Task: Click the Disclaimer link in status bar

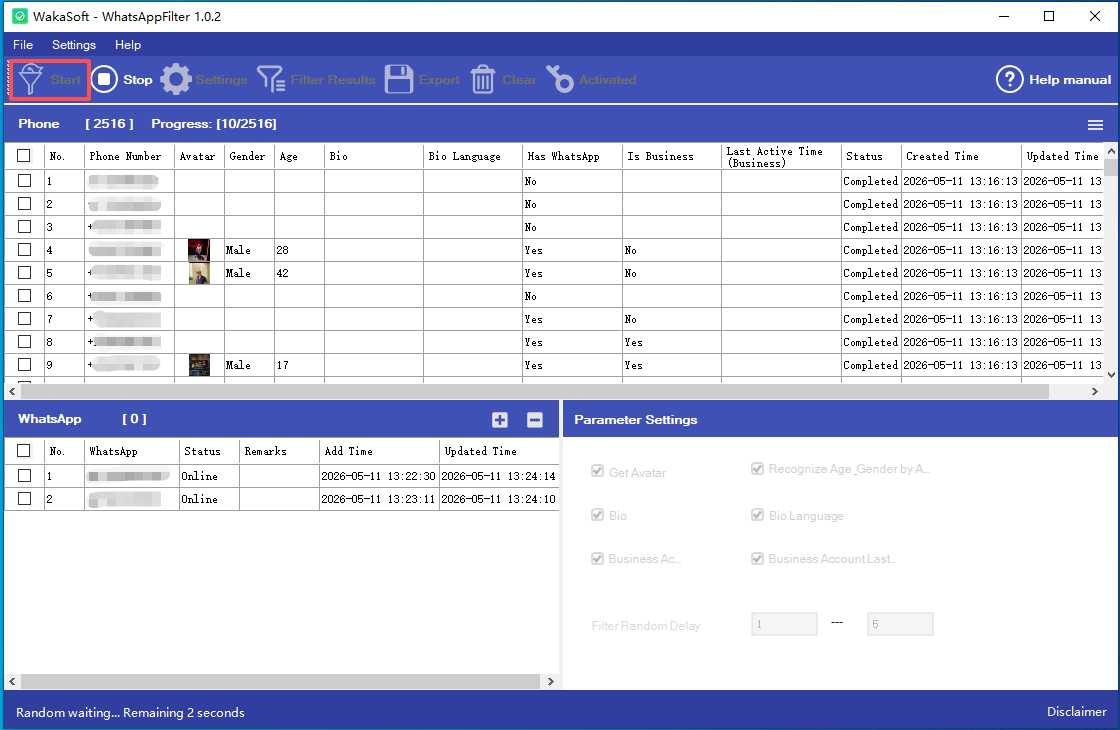Action: coord(1076,711)
